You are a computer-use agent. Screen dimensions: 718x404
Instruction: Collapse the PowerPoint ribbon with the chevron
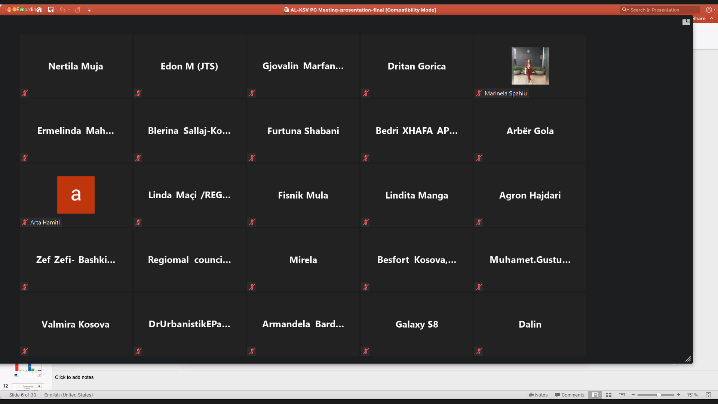point(711,19)
